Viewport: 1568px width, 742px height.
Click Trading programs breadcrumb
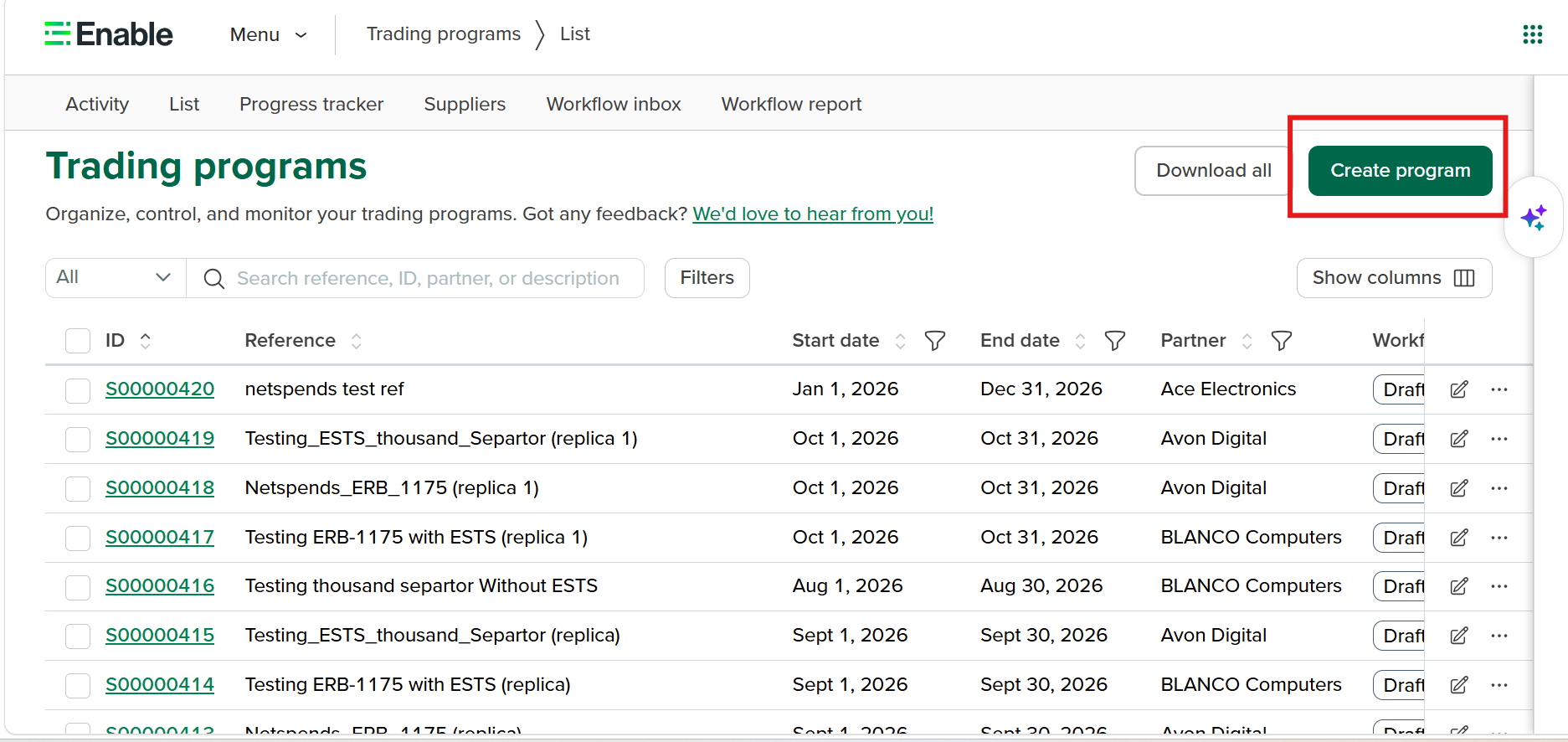point(444,34)
